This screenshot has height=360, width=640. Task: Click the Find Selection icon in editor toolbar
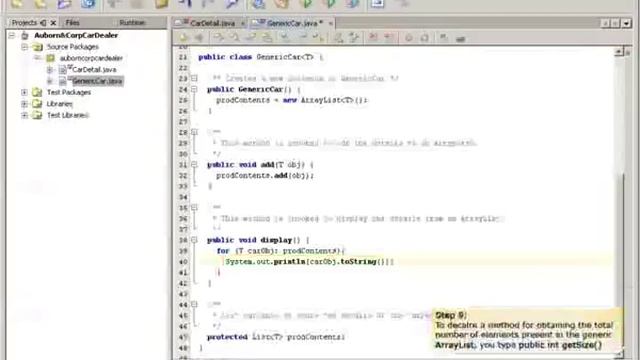pos(219,38)
